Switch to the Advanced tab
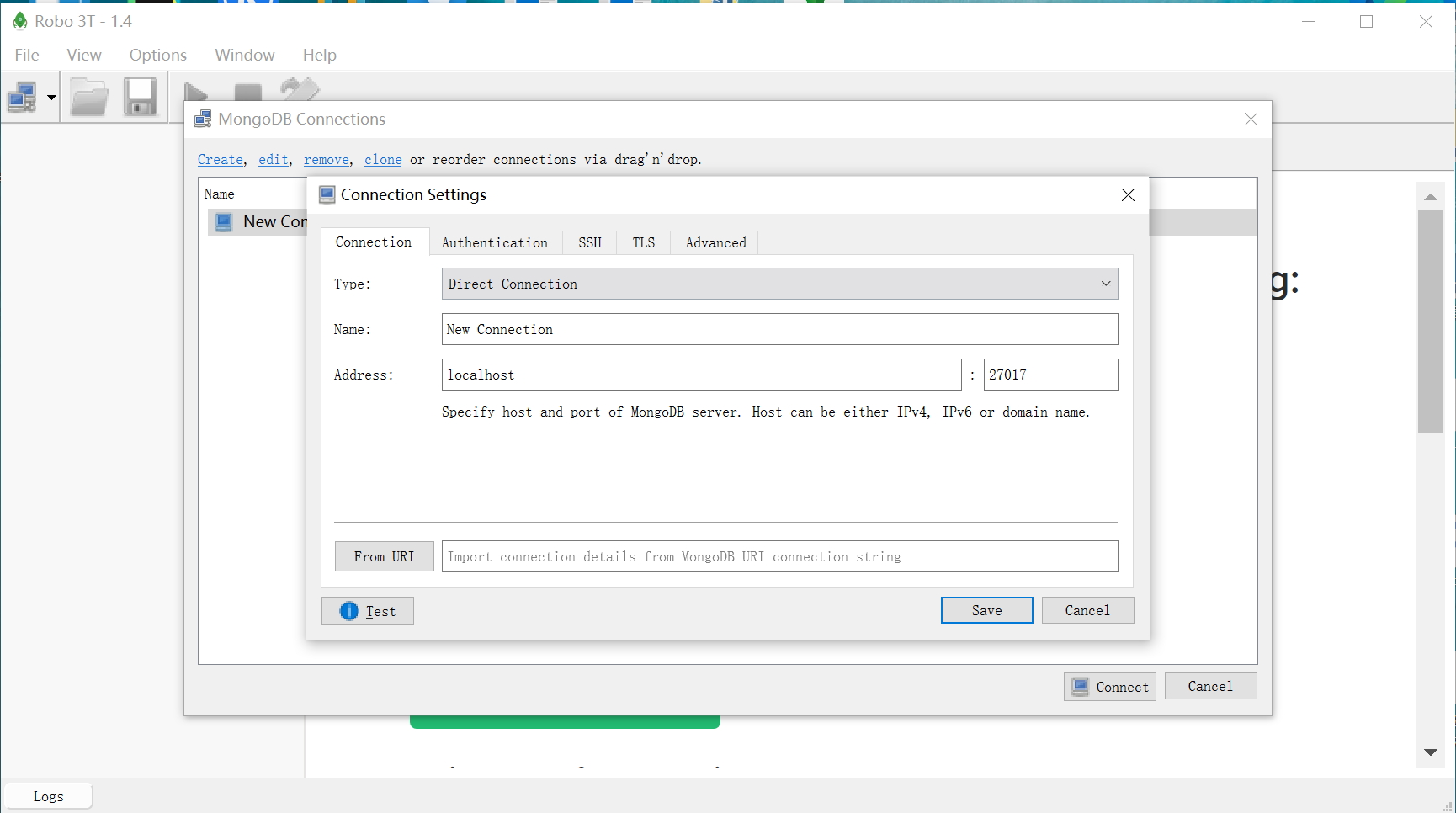This screenshot has width=1456, height=813. point(716,243)
